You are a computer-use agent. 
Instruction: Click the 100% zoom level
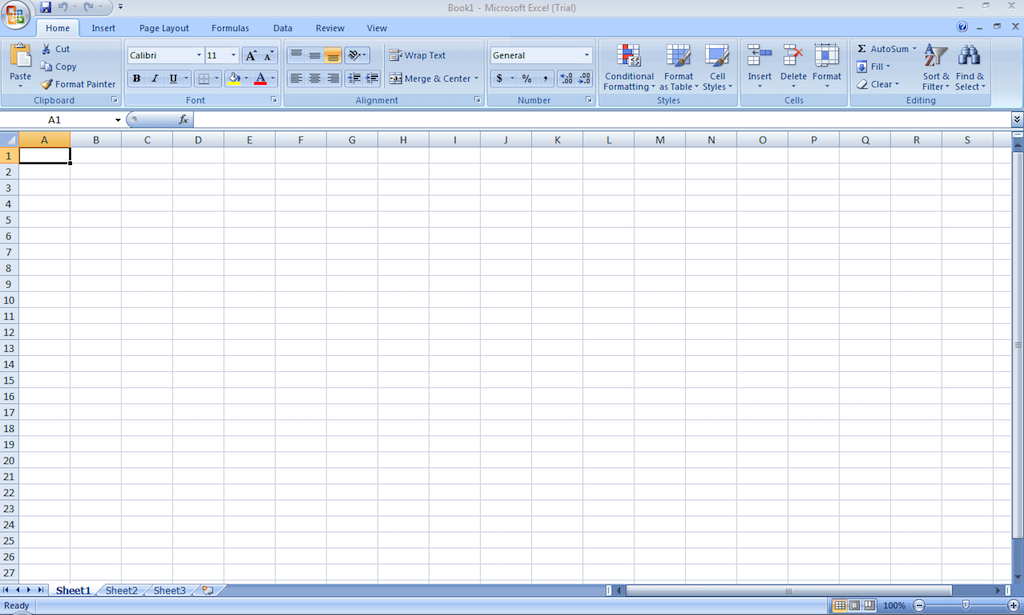(x=894, y=605)
